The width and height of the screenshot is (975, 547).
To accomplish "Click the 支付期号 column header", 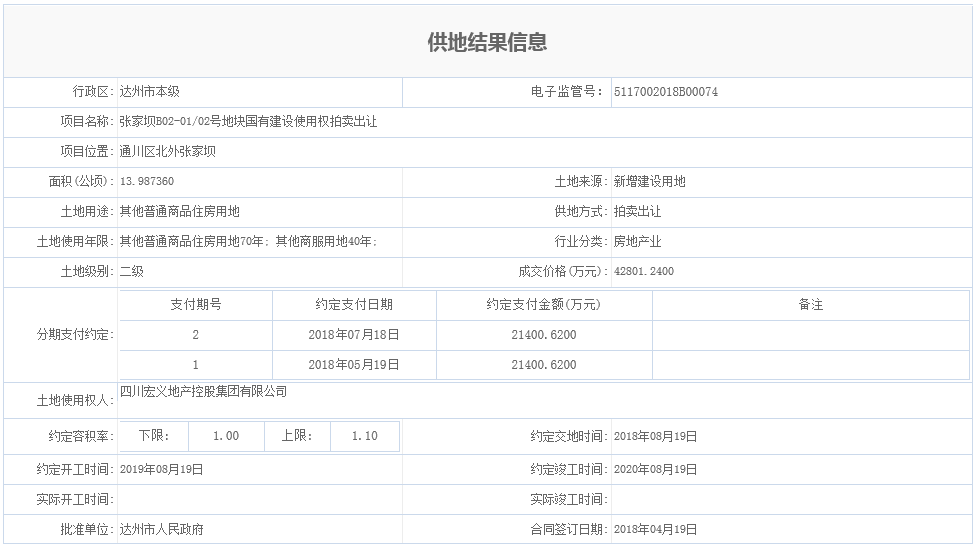I will click(196, 305).
